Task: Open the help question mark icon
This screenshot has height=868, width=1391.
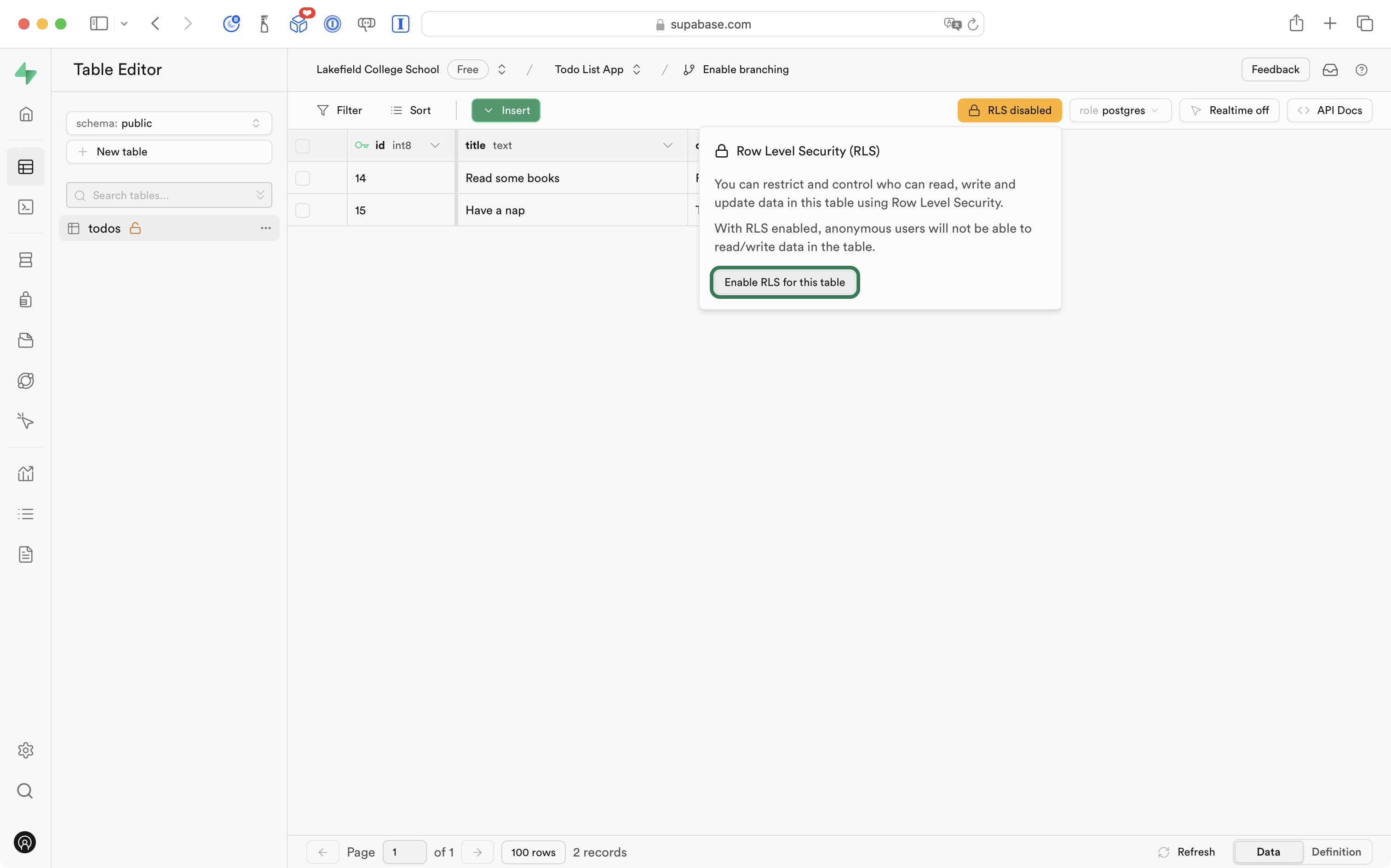Action: tap(1361, 69)
